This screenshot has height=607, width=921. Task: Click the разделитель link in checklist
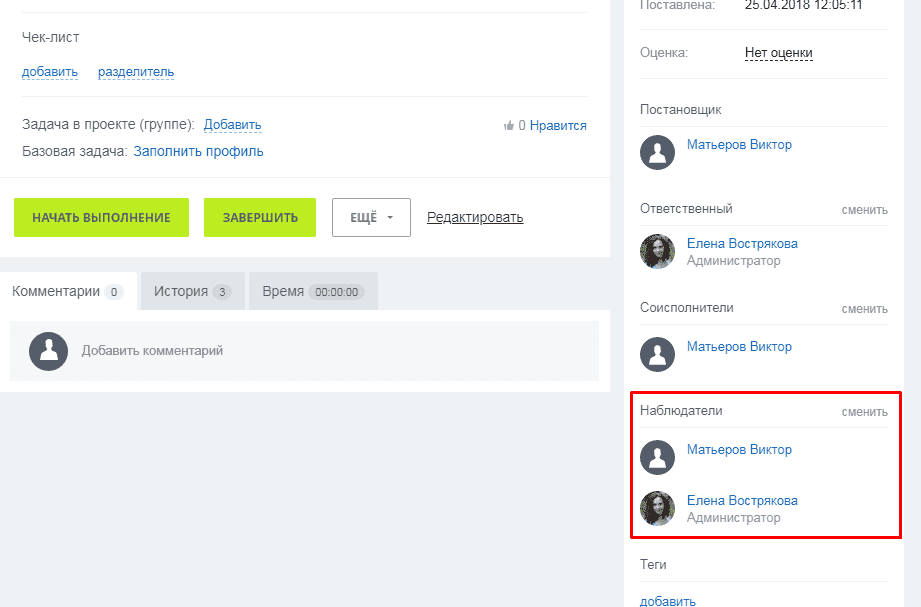click(x=136, y=72)
